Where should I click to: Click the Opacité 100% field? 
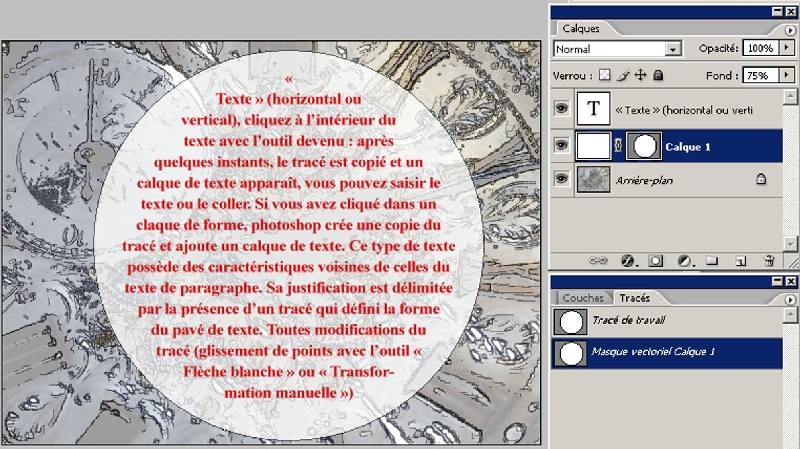(x=761, y=48)
